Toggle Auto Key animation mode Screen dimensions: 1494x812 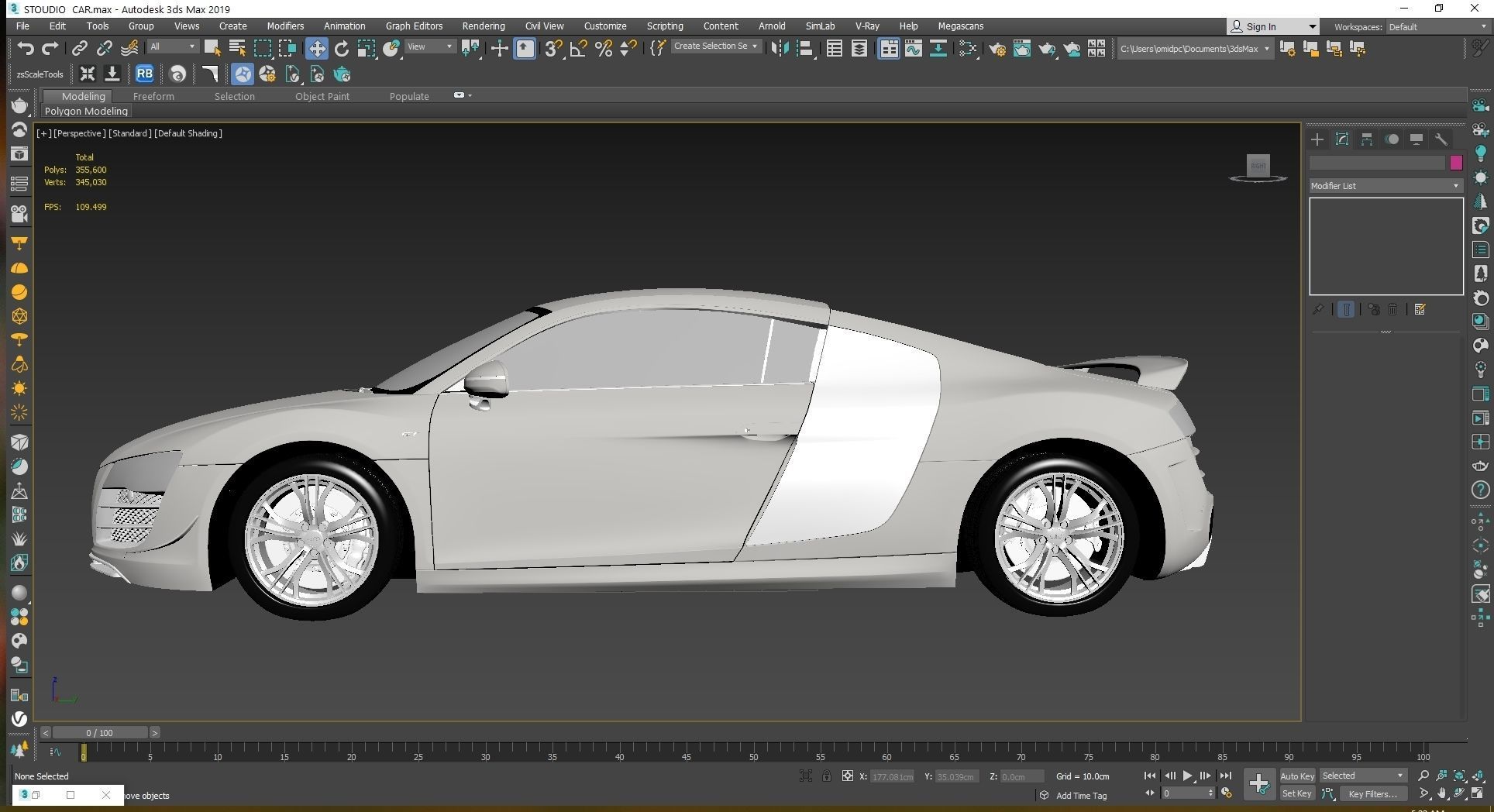(1297, 776)
